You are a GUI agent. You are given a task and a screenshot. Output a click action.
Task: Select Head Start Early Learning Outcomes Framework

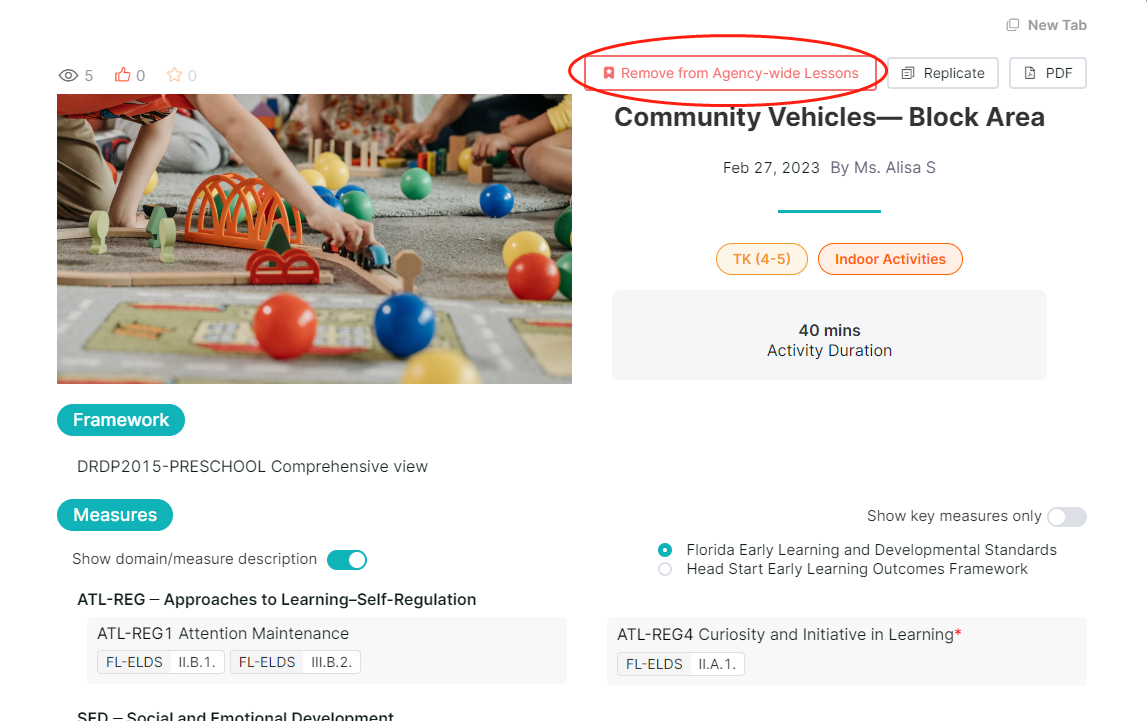pos(665,569)
